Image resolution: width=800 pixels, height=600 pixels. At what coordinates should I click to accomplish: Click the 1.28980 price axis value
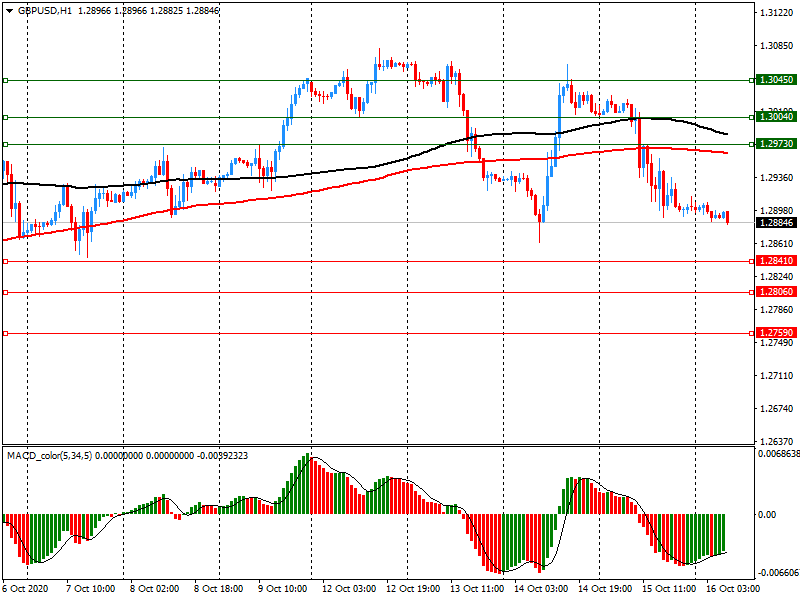coord(777,211)
